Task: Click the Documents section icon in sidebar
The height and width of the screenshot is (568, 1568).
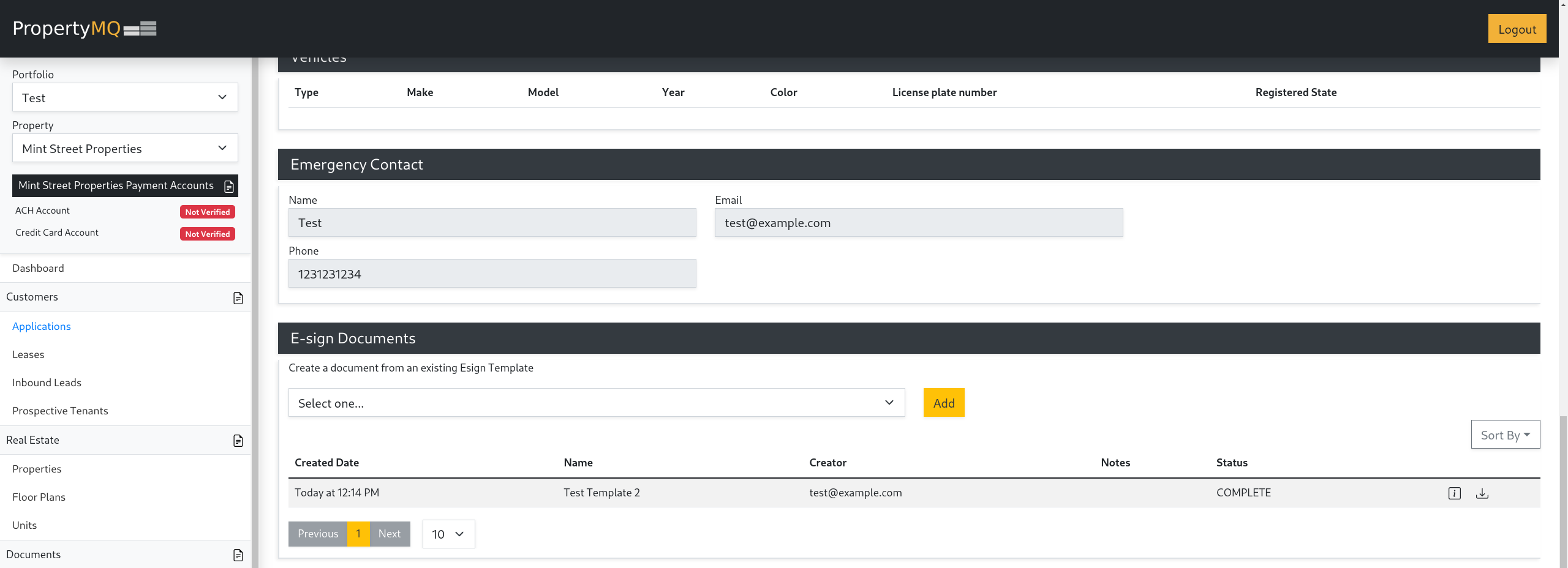Action: 238,555
